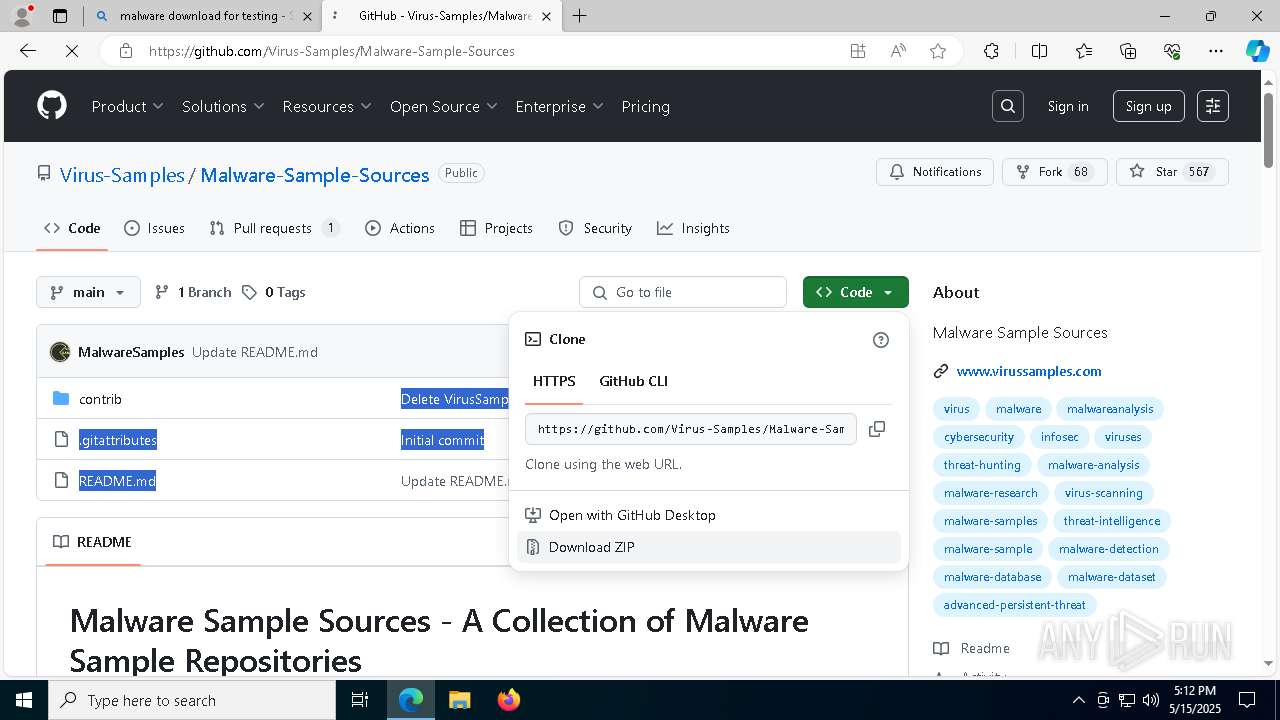1280x720 pixels.
Task: Open the browser profile avatar
Action: [x=21, y=16]
